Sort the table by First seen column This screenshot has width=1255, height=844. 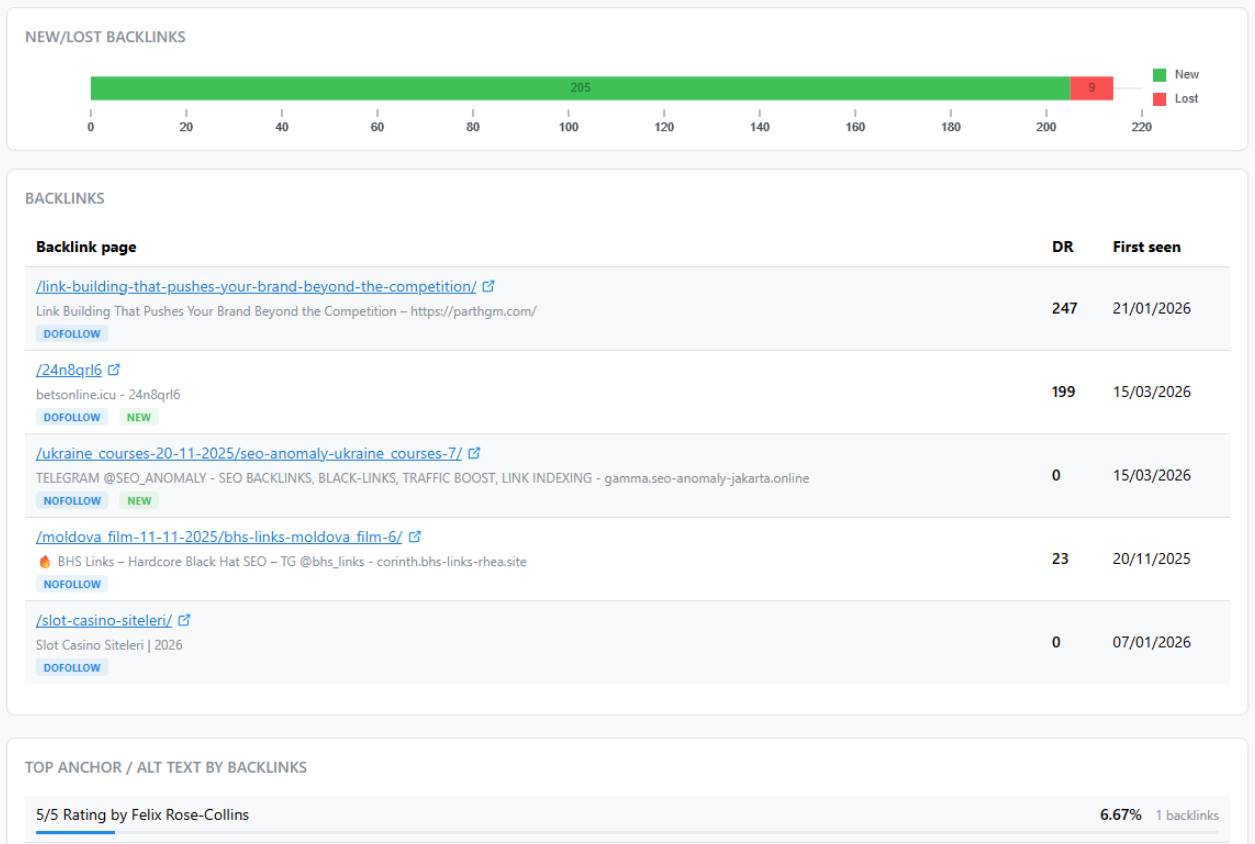coord(1145,246)
